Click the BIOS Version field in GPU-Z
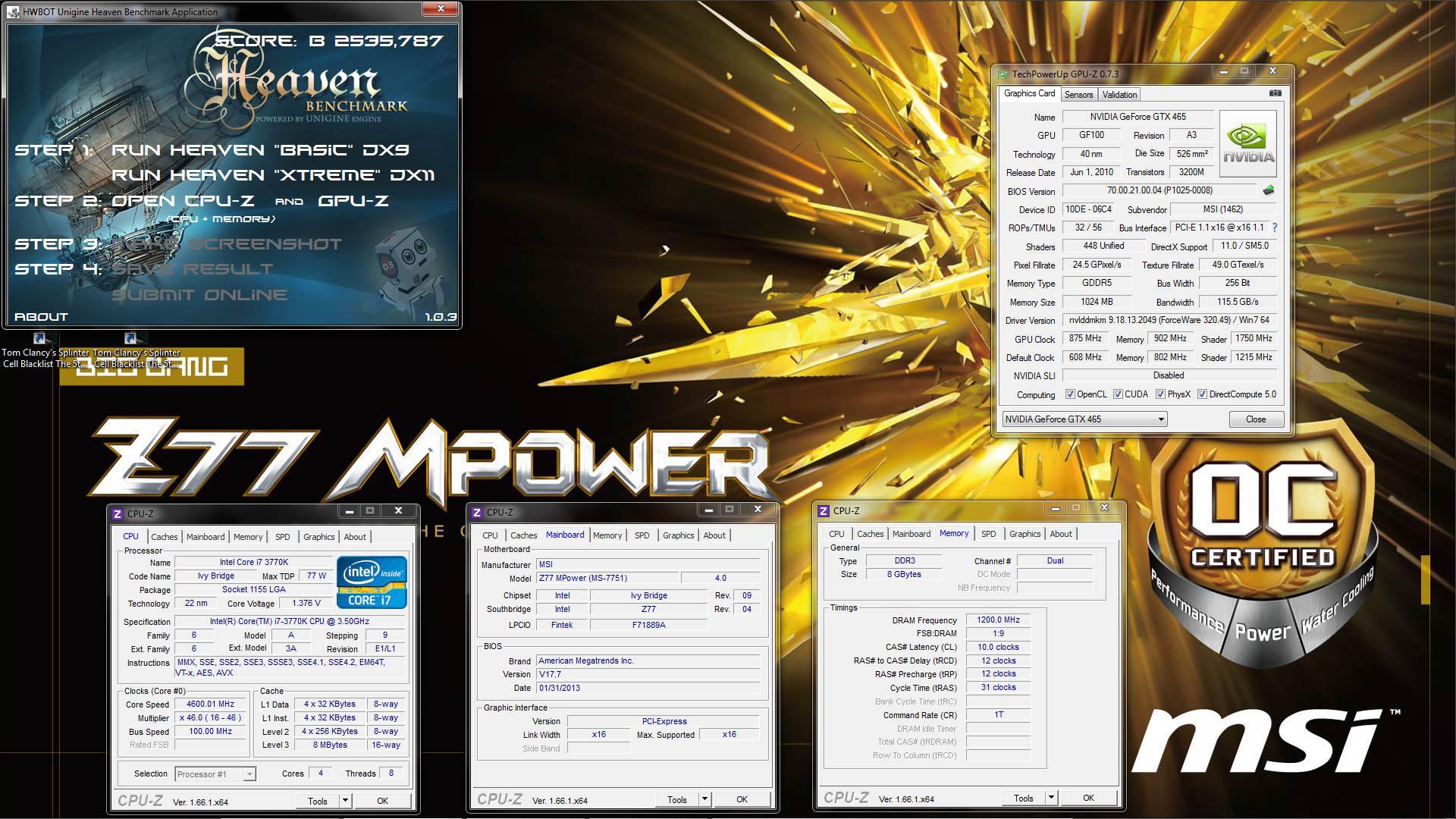 (x=1159, y=190)
